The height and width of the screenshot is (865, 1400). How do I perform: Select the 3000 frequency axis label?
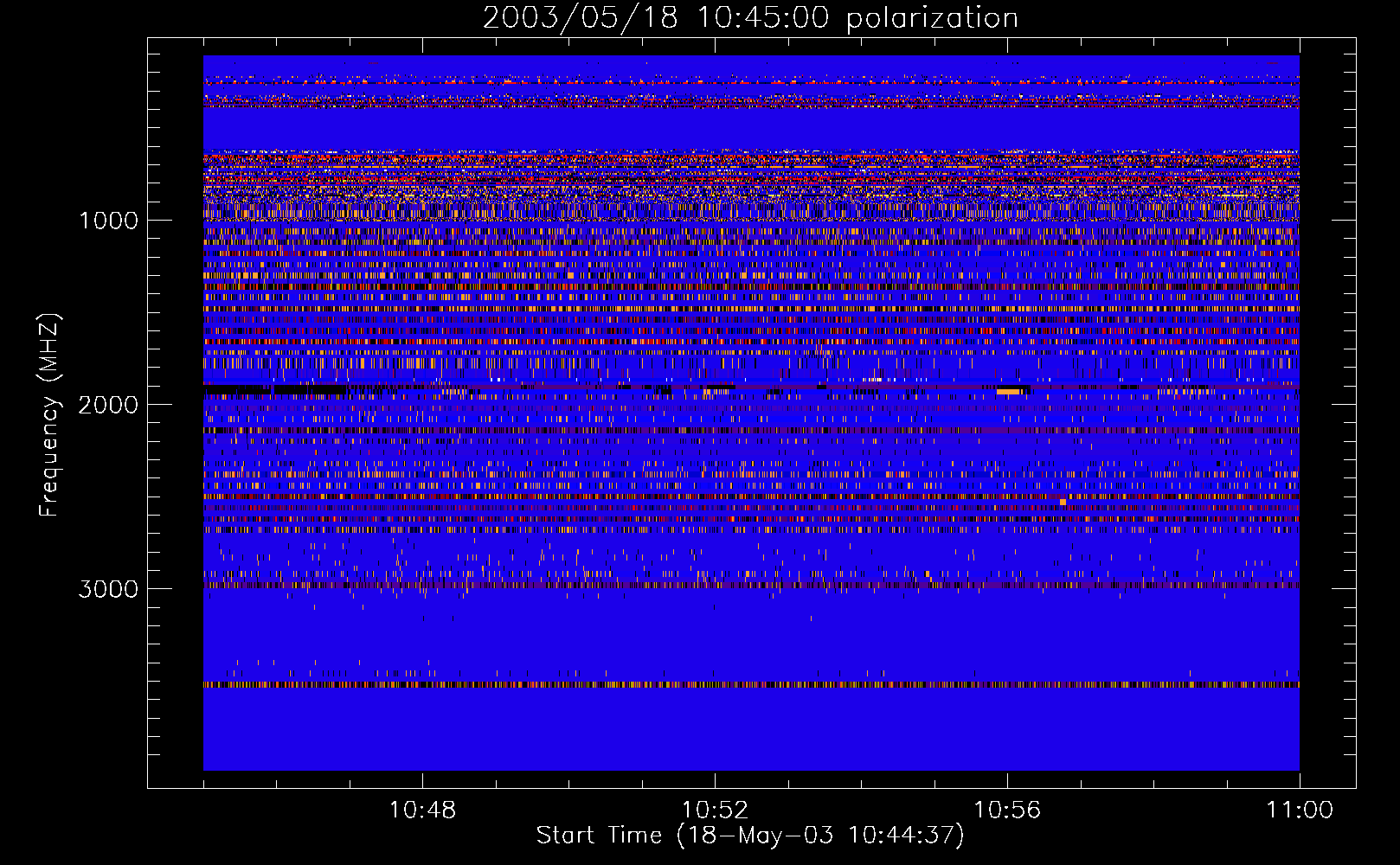coord(108,589)
